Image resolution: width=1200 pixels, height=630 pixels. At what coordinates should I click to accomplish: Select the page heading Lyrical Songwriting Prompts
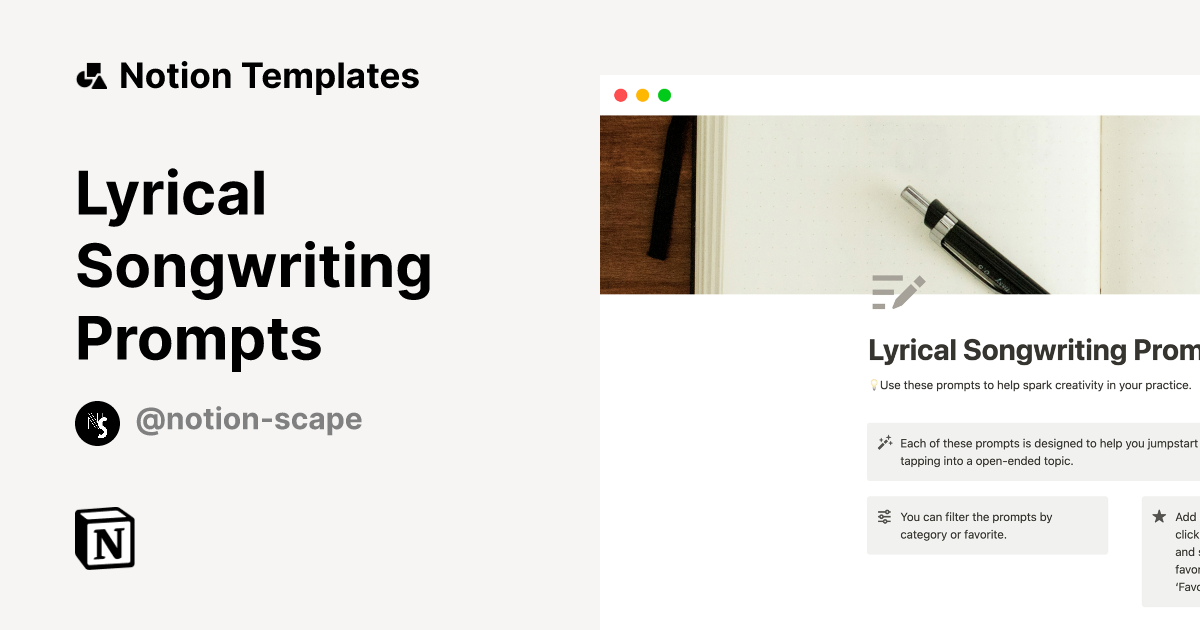[x=1030, y=350]
